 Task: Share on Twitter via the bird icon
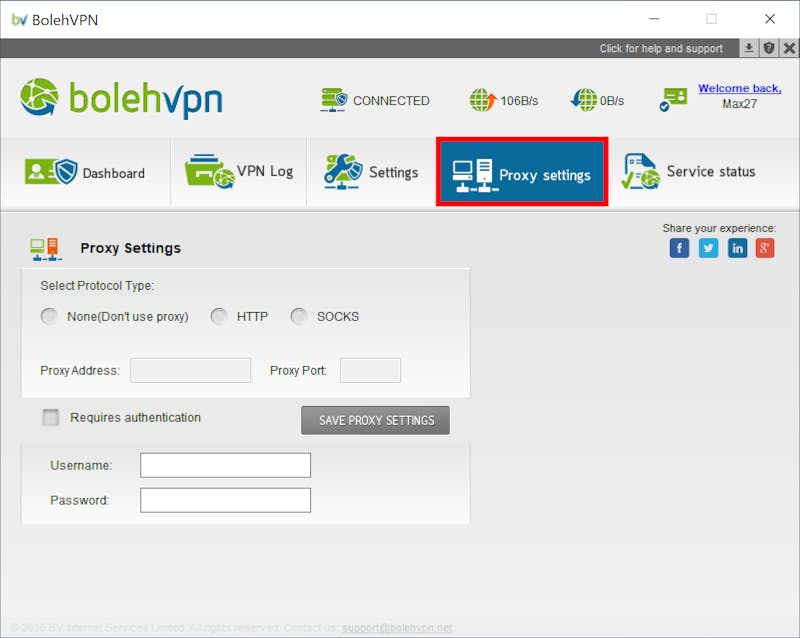(x=708, y=248)
